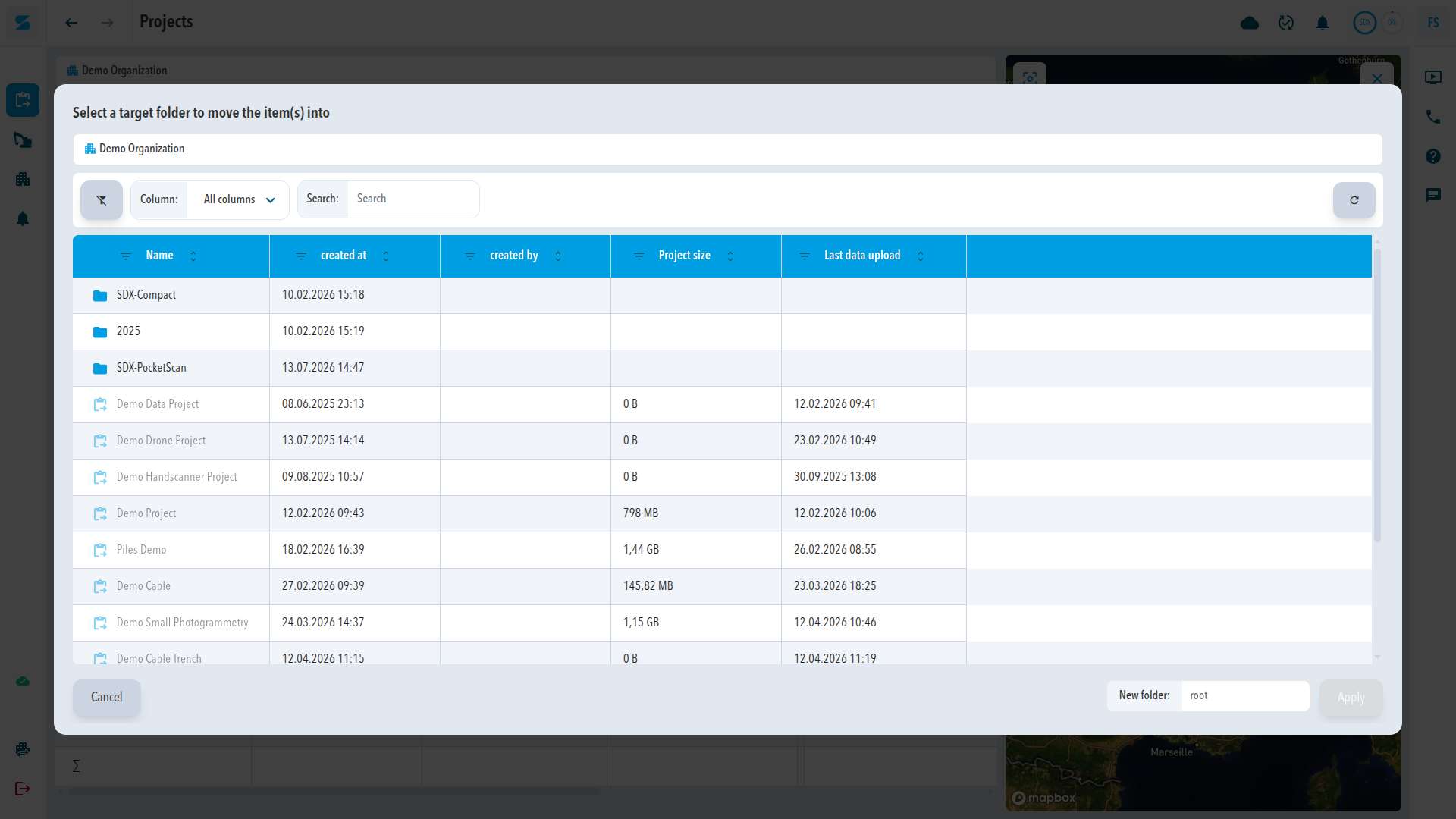1456x819 pixels.
Task: Click the sync status icon in top bar
Action: click(x=1286, y=23)
